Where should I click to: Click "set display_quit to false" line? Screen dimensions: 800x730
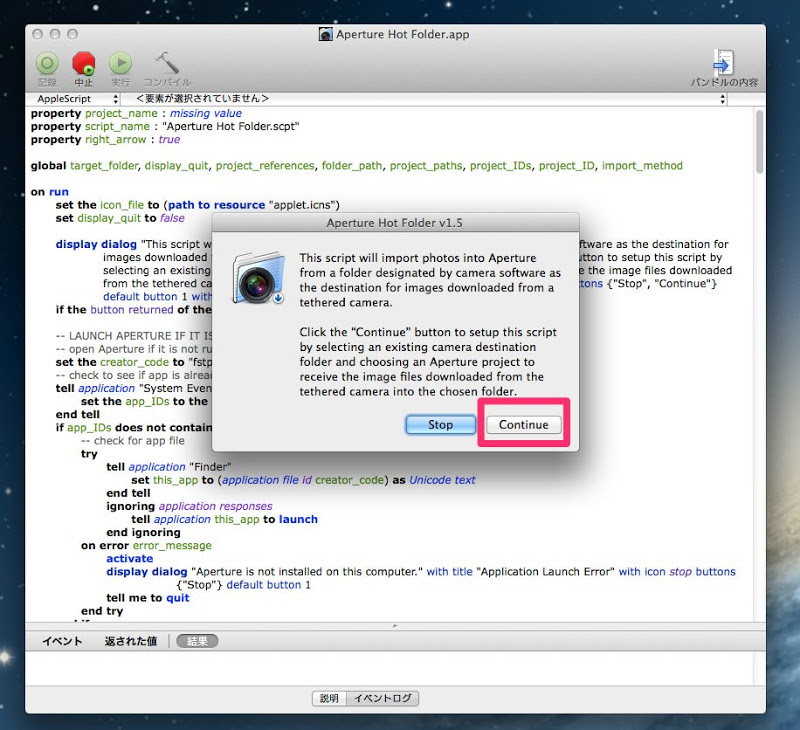click(x=120, y=218)
